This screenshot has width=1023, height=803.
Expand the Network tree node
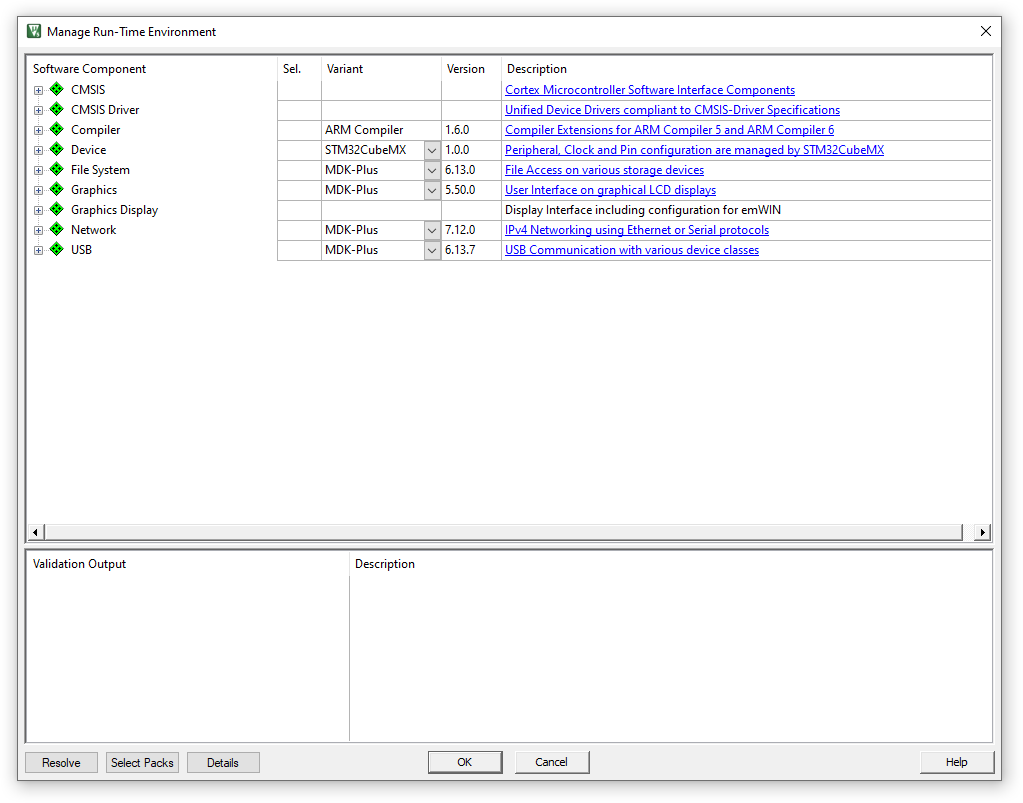[38, 230]
